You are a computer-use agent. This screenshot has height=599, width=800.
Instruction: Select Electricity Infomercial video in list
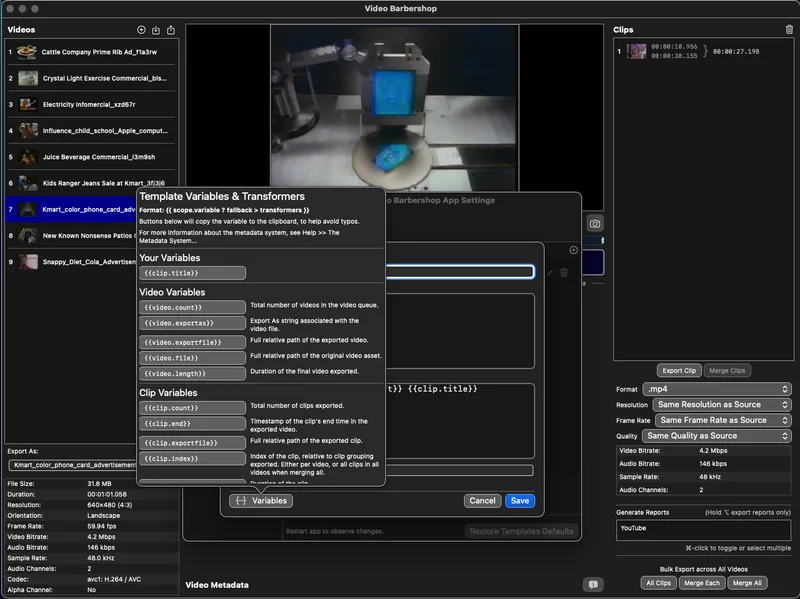[x=92, y=104]
